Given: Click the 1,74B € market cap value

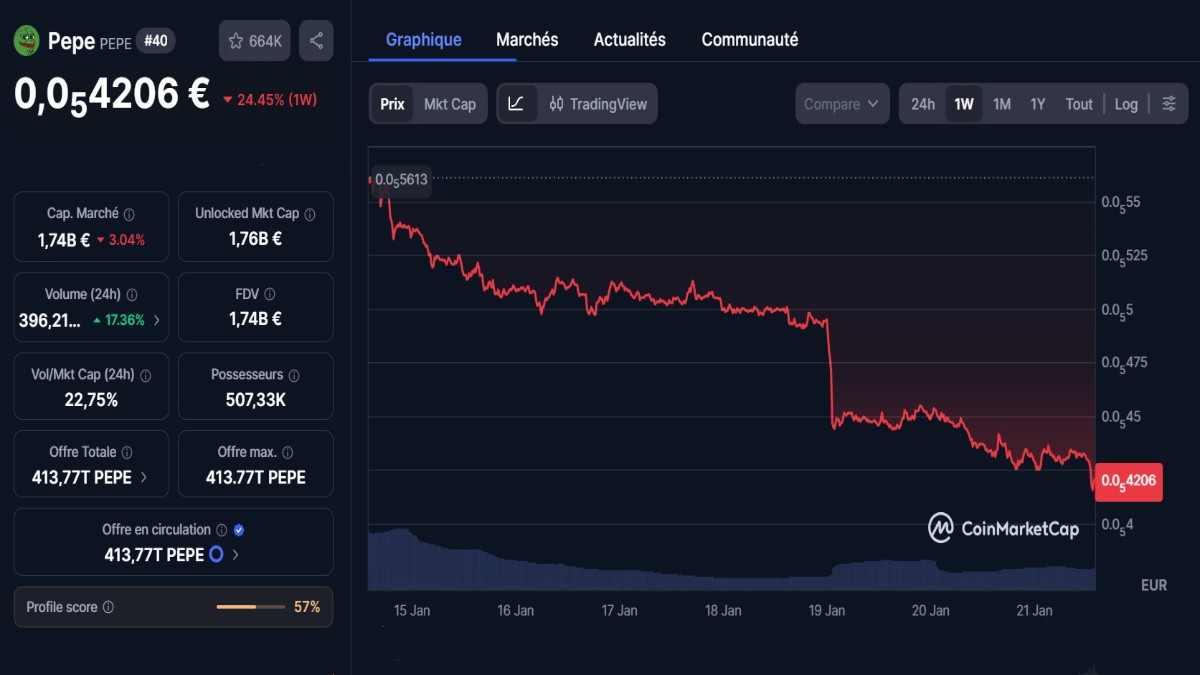Looking at the screenshot, I should point(64,240).
